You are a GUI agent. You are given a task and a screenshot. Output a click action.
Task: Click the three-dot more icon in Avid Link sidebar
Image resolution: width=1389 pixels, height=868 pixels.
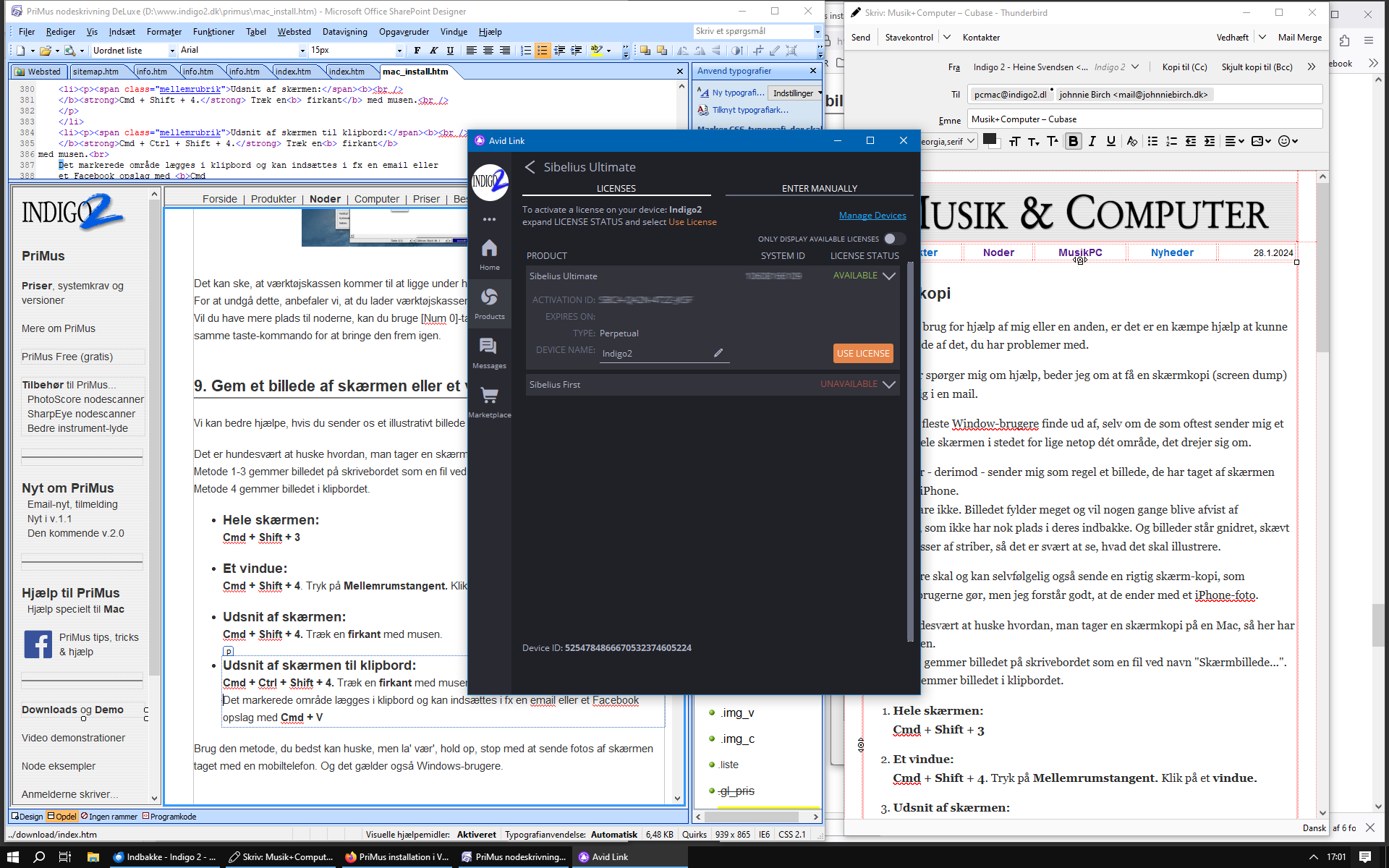click(x=489, y=219)
